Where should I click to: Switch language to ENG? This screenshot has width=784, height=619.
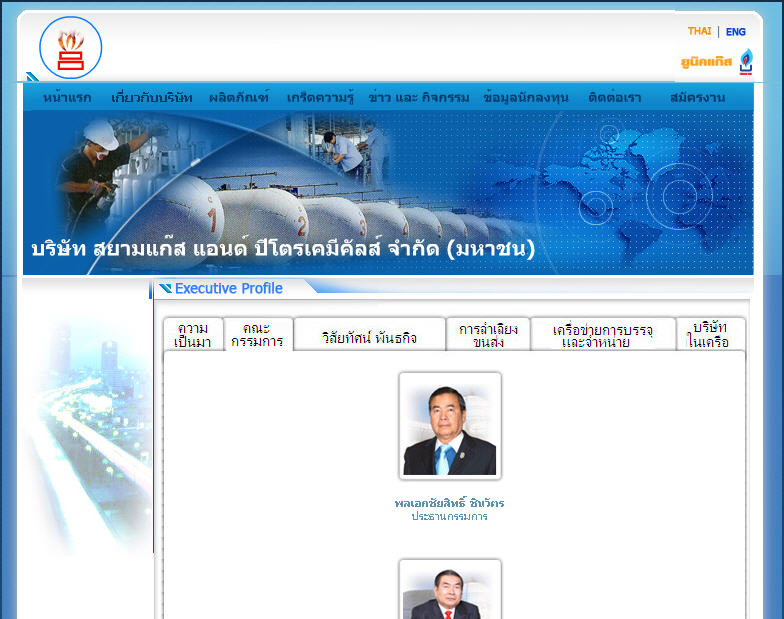[736, 32]
